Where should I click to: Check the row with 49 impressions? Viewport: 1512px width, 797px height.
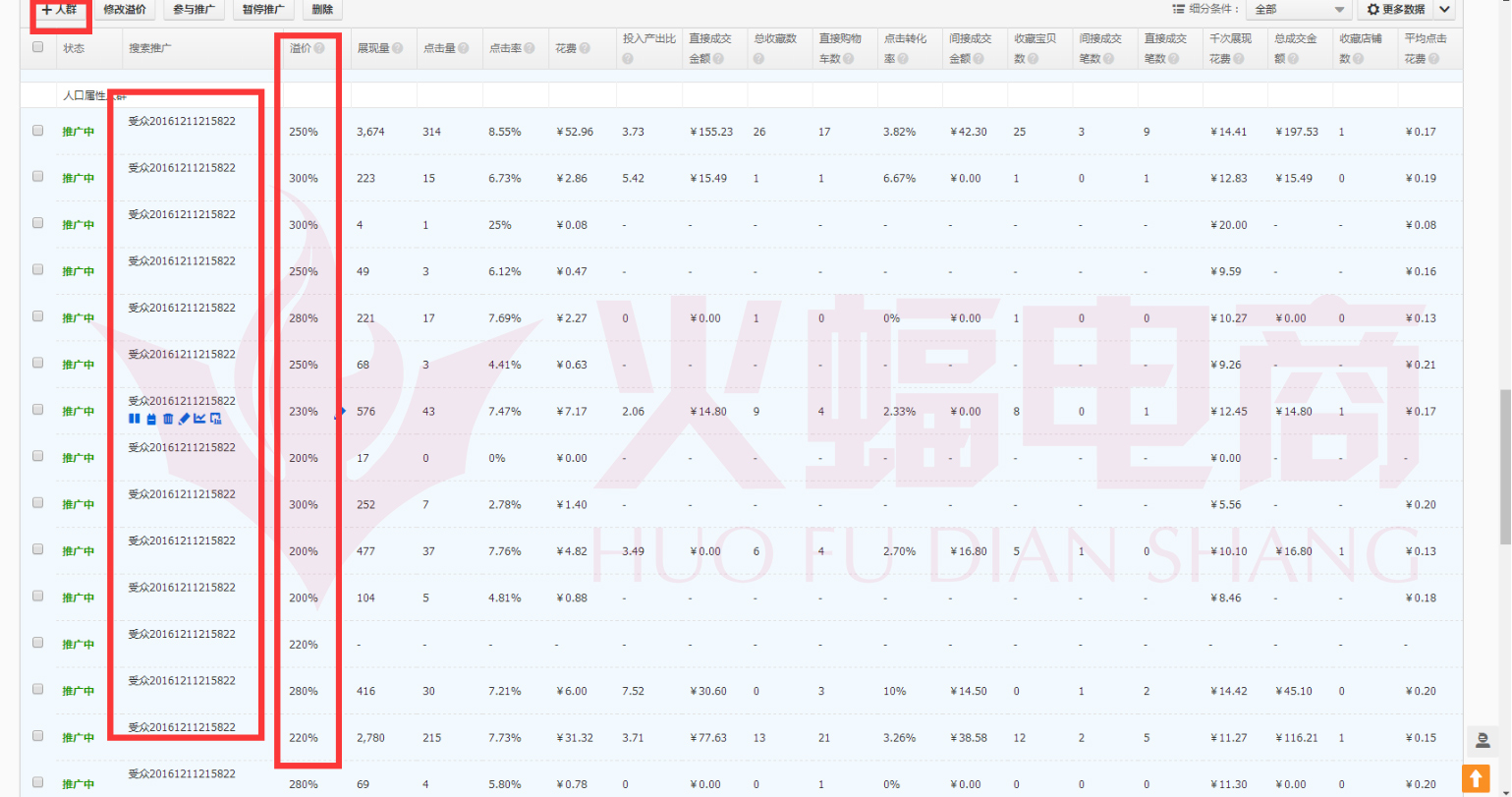tap(37, 269)
